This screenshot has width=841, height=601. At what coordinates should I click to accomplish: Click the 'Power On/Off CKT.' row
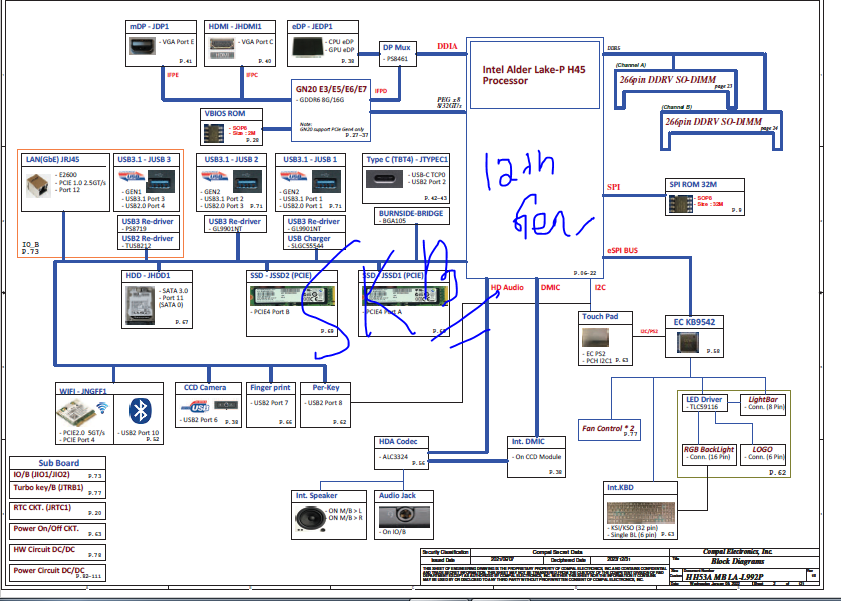click(57, 531)
